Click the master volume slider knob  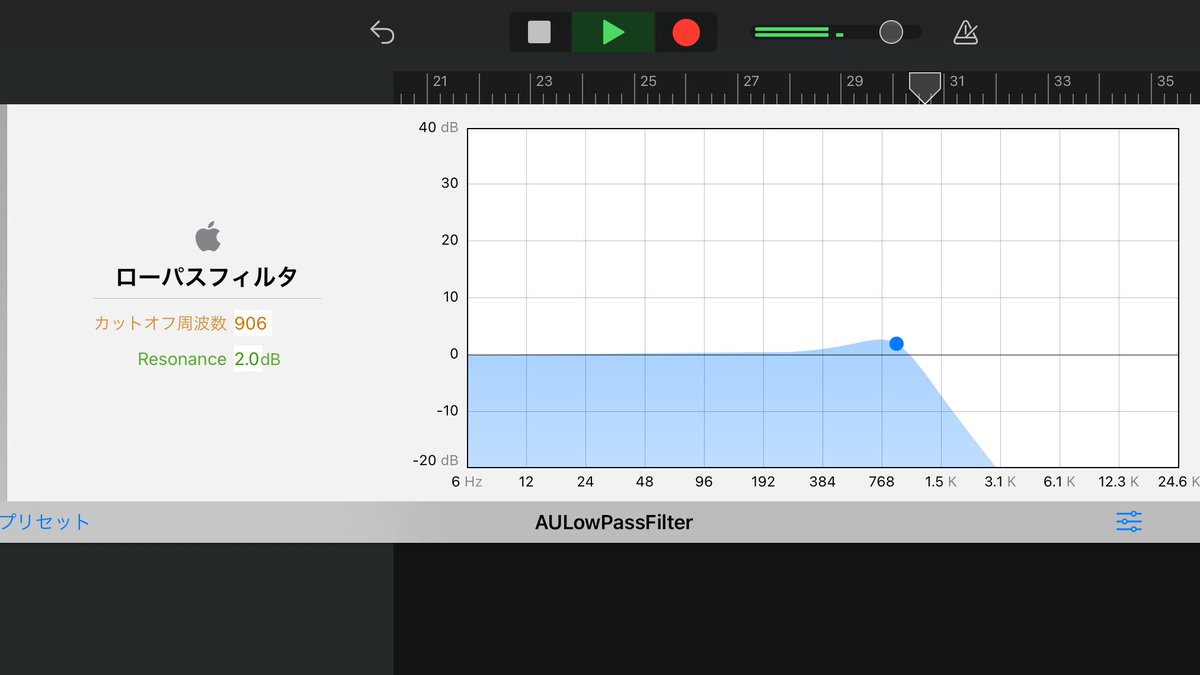click(x=891, y=32)
